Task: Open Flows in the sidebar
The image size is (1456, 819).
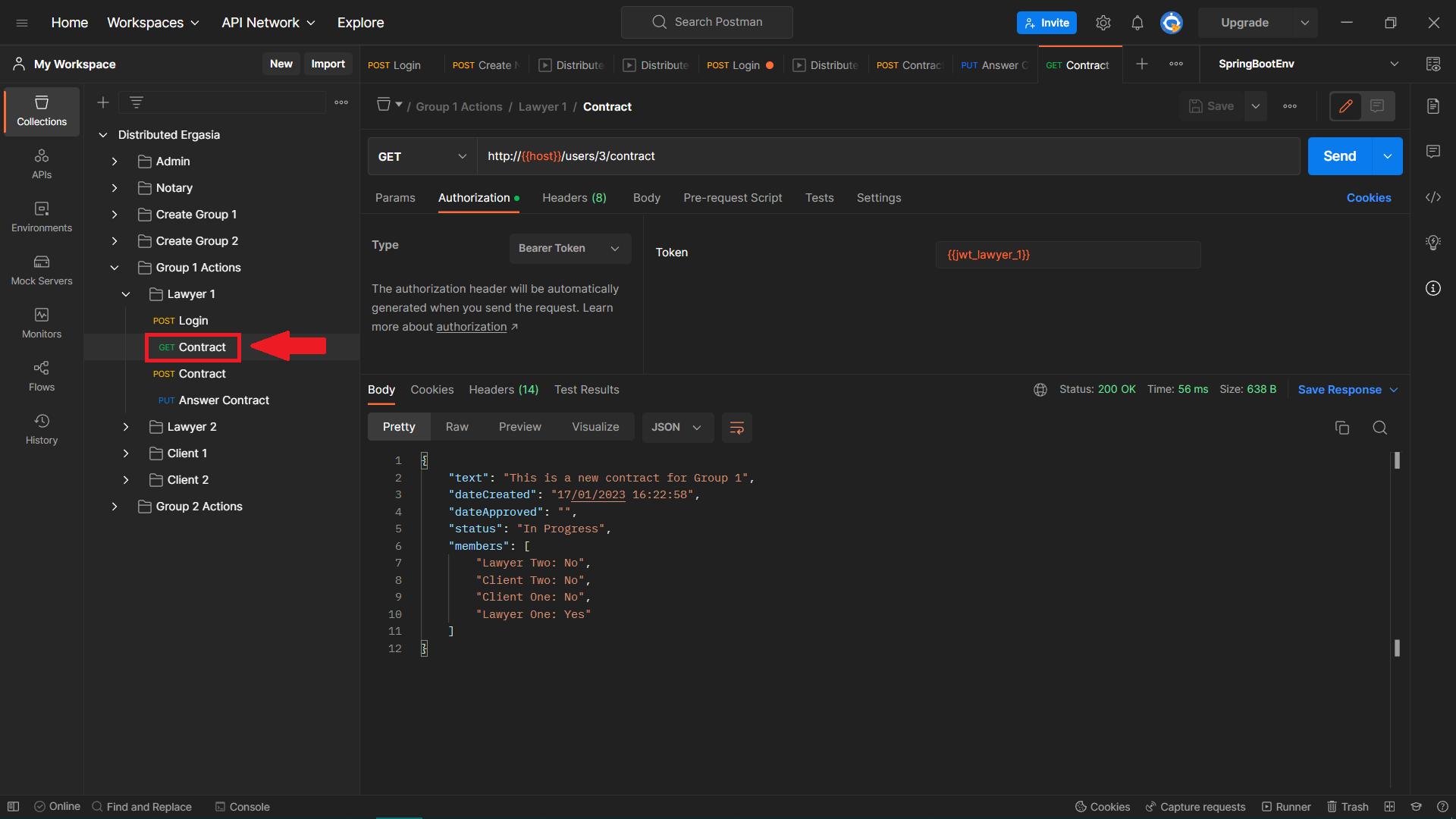Action: point(42,377)
